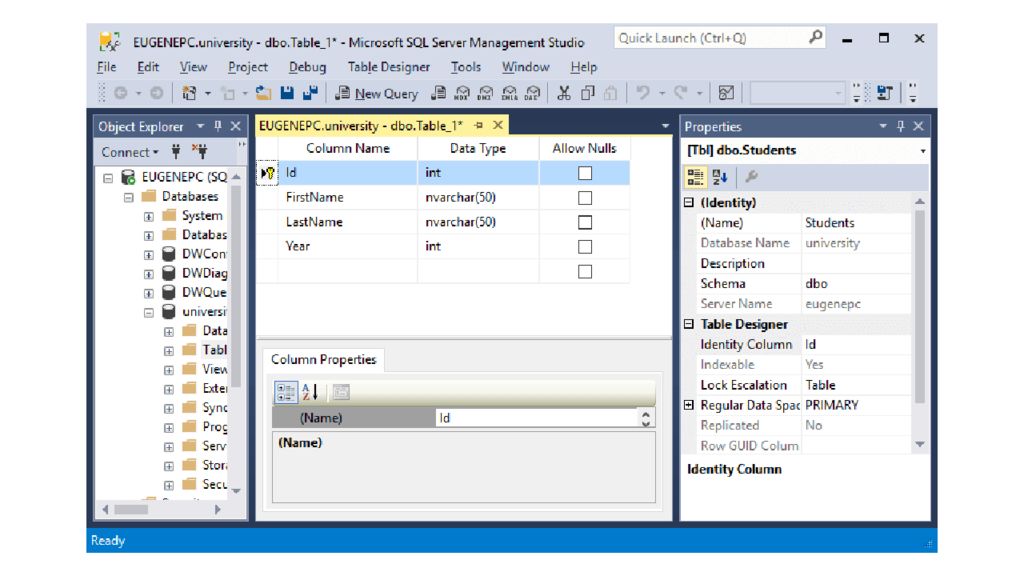Screen dimensions: 1024x576
Task: Collapse the Table Designer property group
Action: coord(688,324)
